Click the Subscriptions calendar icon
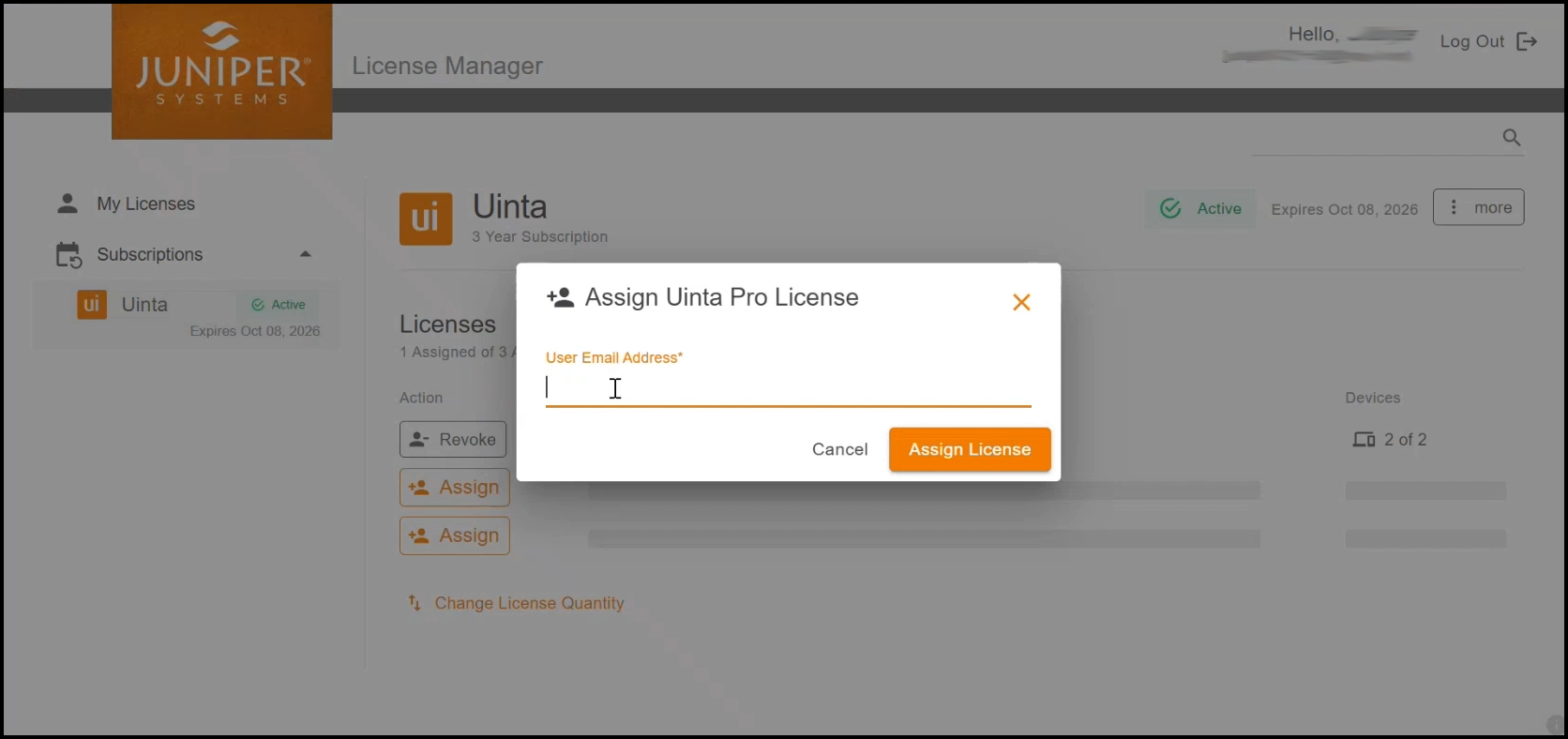 [68, 255]
